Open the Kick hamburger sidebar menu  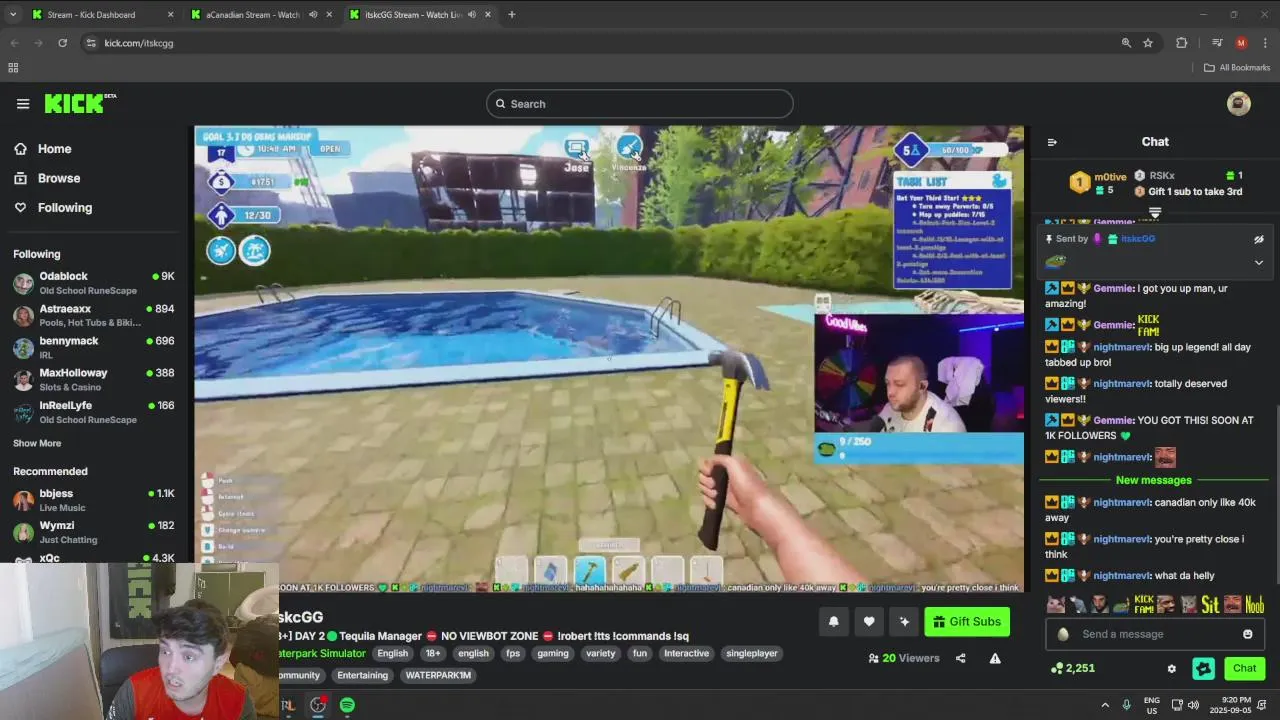(23, 104)
